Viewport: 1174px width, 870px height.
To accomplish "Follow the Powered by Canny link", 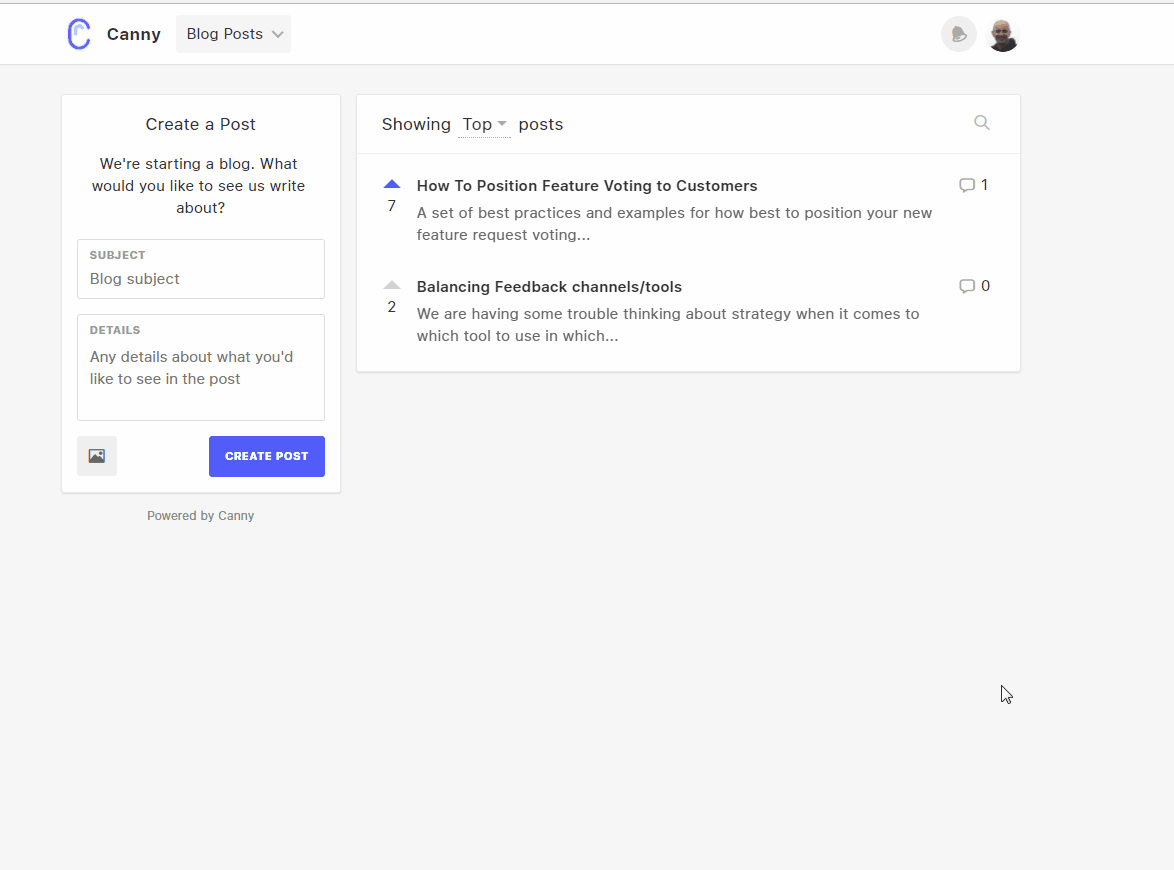I will click(201, 516).
